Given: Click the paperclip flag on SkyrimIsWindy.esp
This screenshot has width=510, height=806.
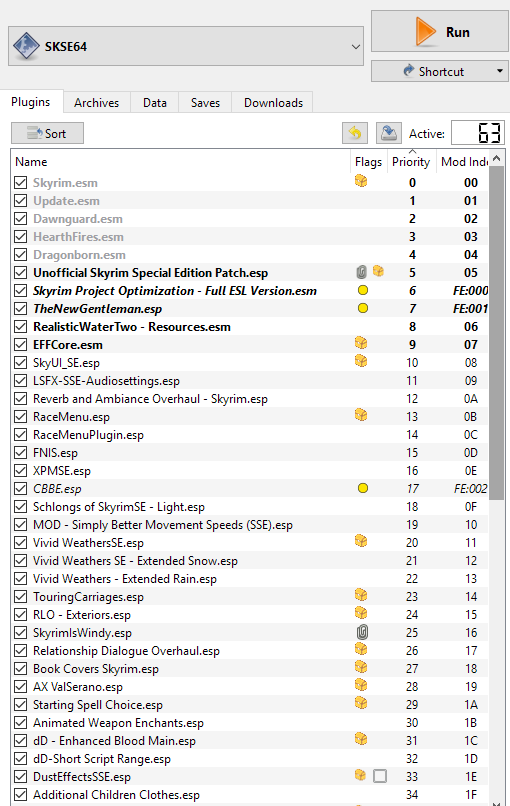Looking at the screenshot, I should [362, 632].
